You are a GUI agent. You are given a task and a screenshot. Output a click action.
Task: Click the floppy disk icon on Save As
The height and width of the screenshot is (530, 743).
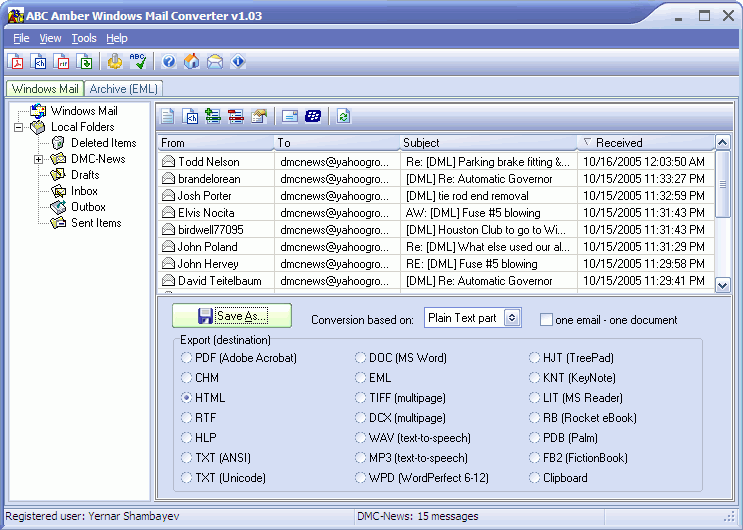pyautogui.click(x=205, y=316)
